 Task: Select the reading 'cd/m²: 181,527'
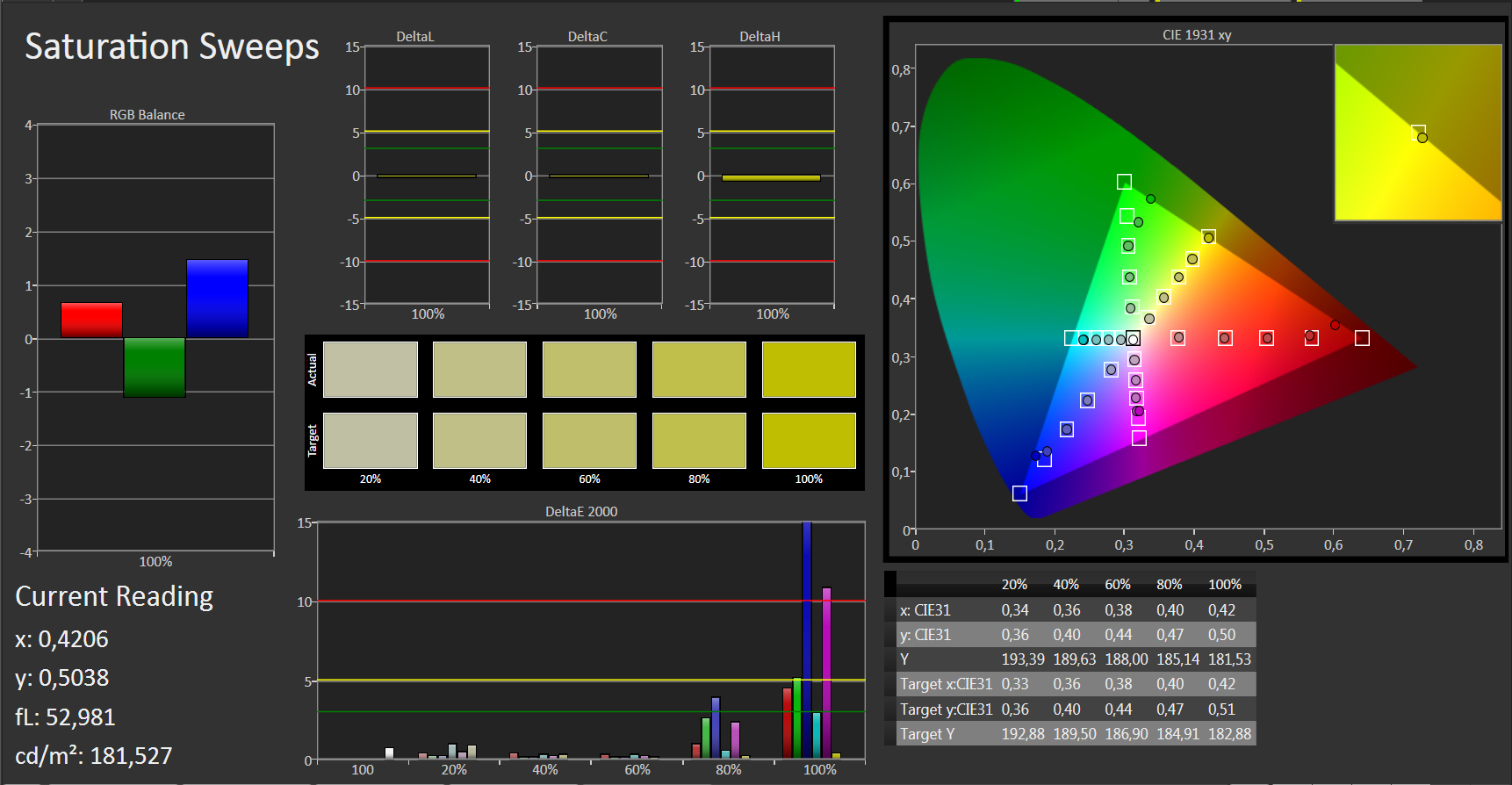(x=94, y=755)
